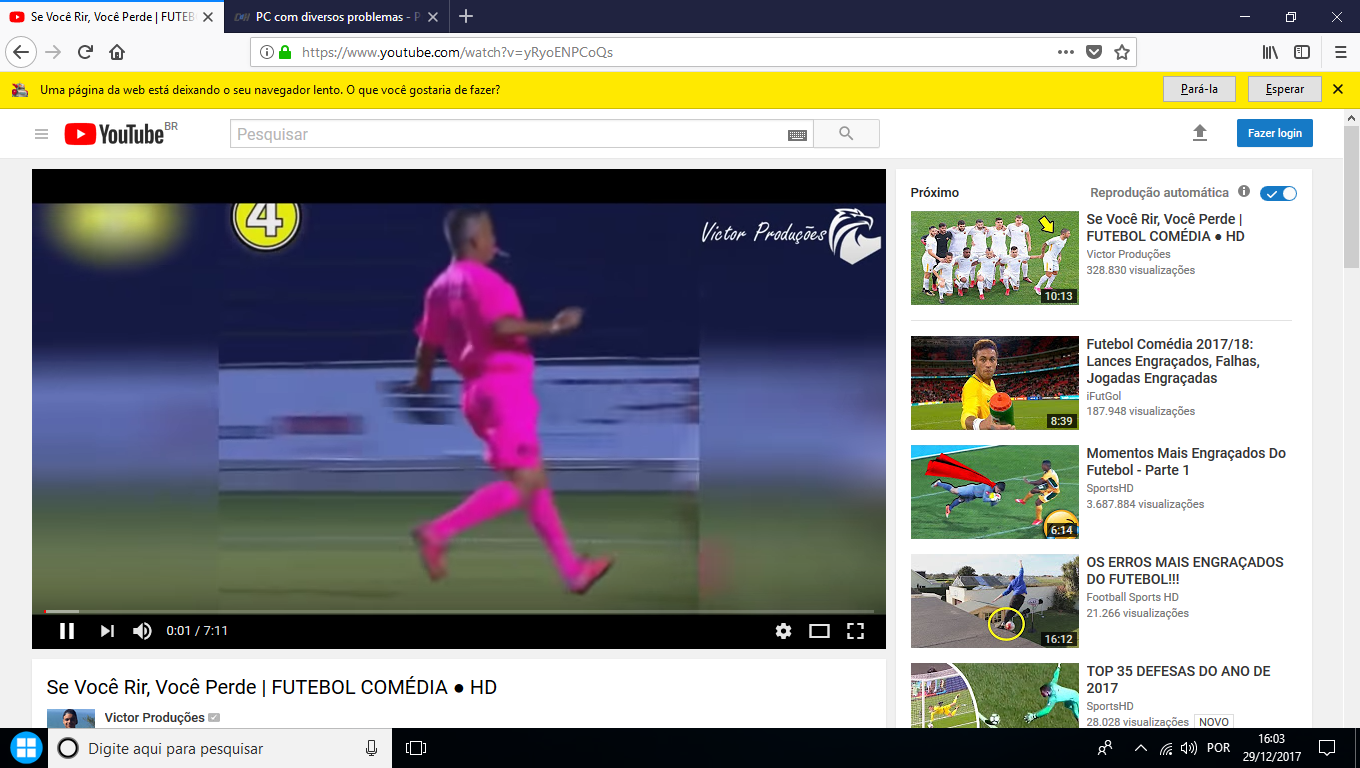Show hidden system tray icons chevron
This screenshot has width=1360, height=768.
(x=1140, y=748)
